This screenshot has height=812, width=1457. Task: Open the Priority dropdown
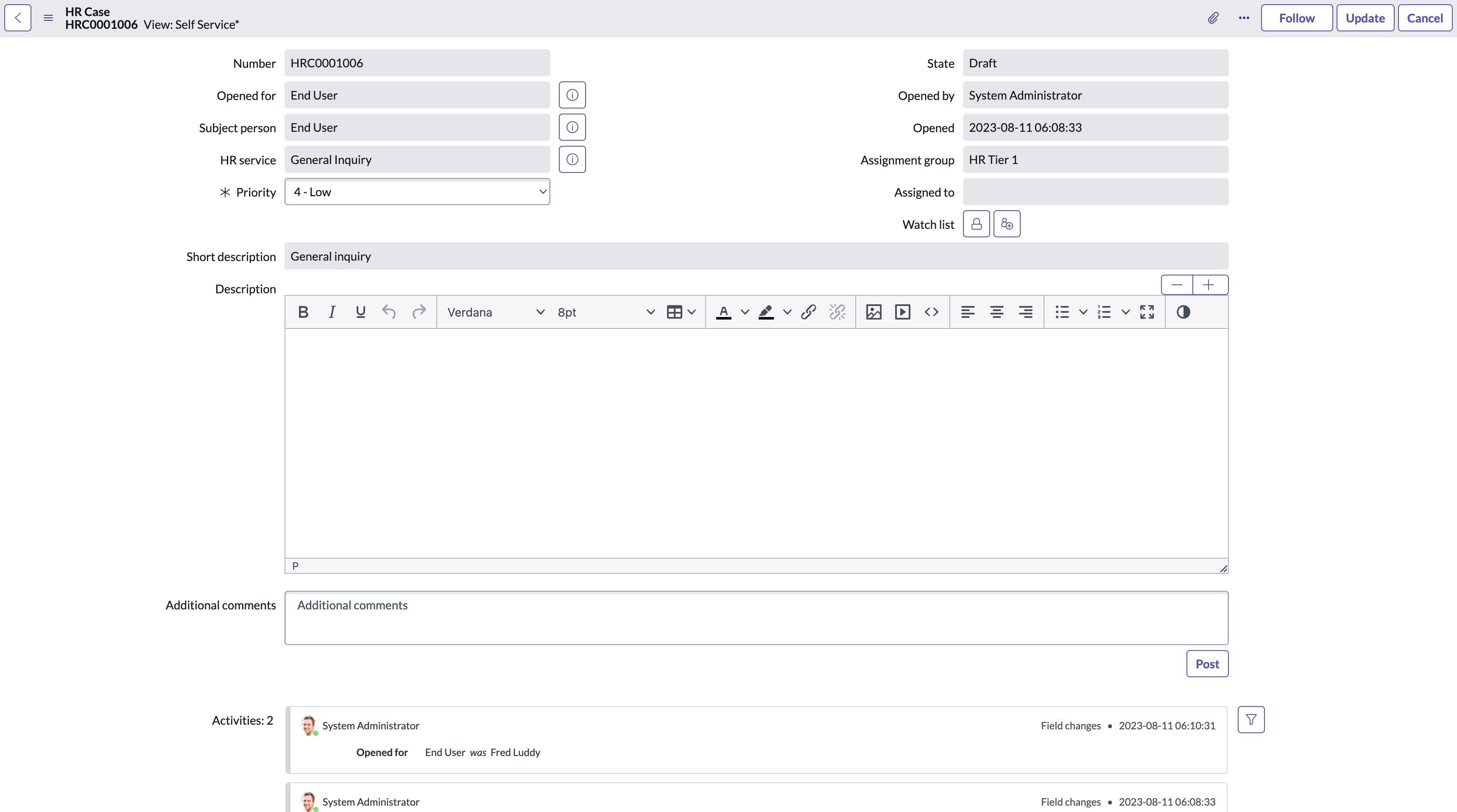point(417,192)
